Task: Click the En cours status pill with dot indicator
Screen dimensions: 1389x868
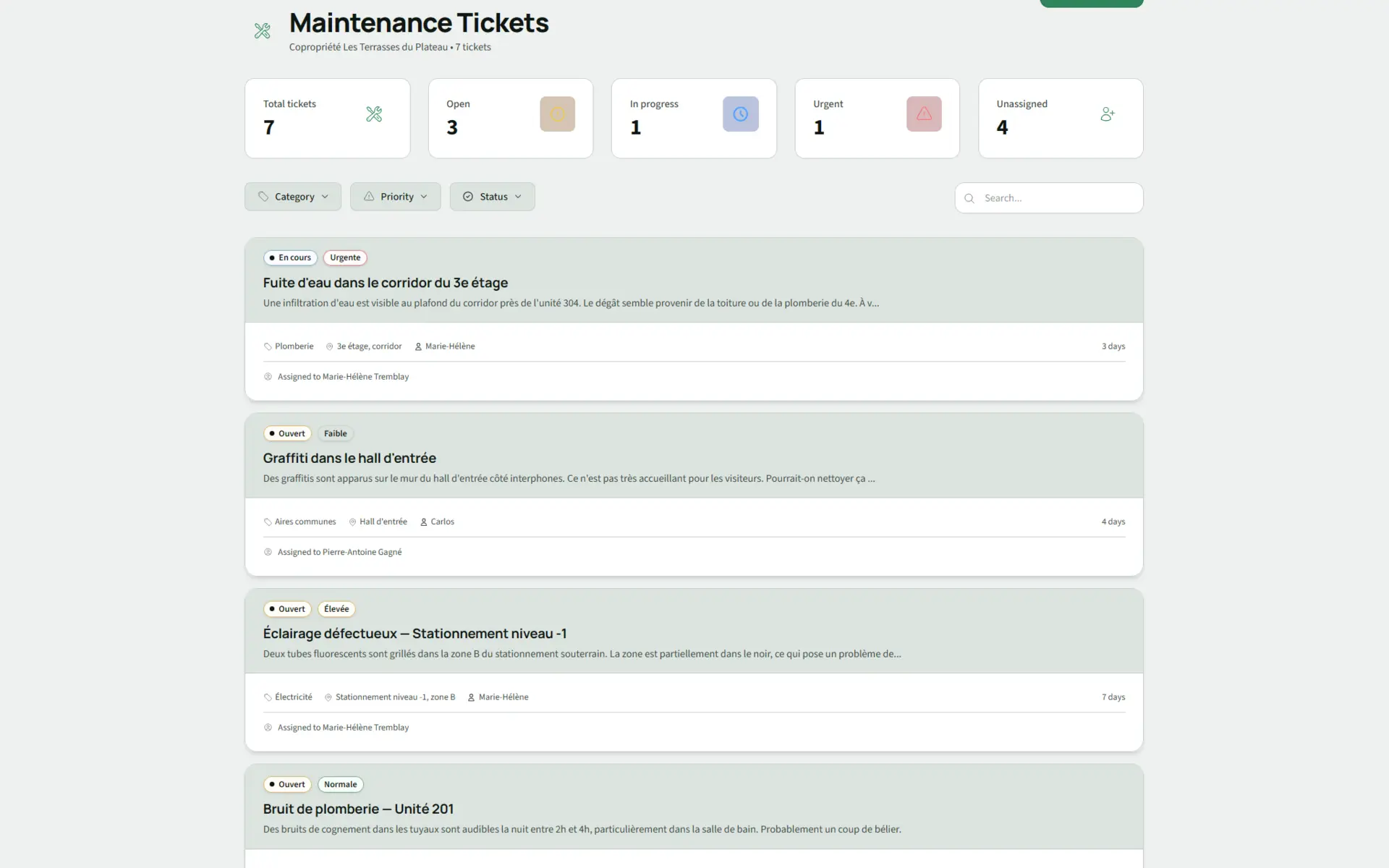Action: (x=290, y=258)
